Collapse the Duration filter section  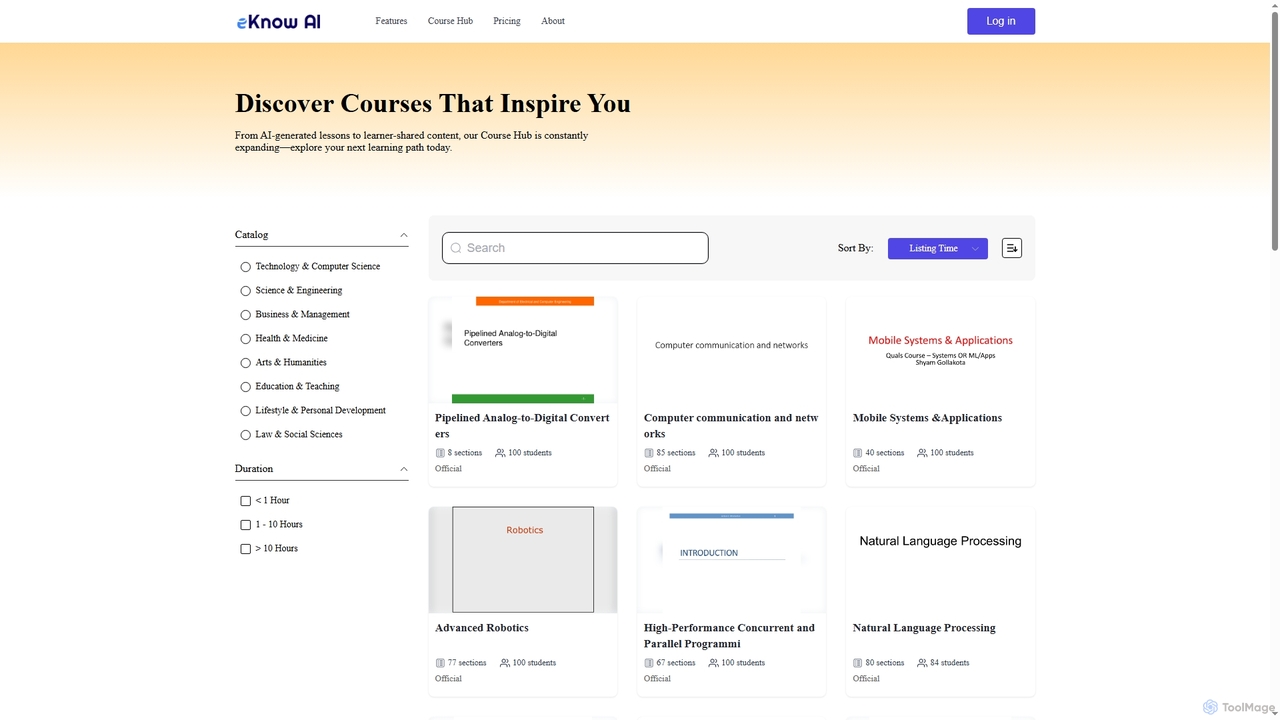click(404, 469)
